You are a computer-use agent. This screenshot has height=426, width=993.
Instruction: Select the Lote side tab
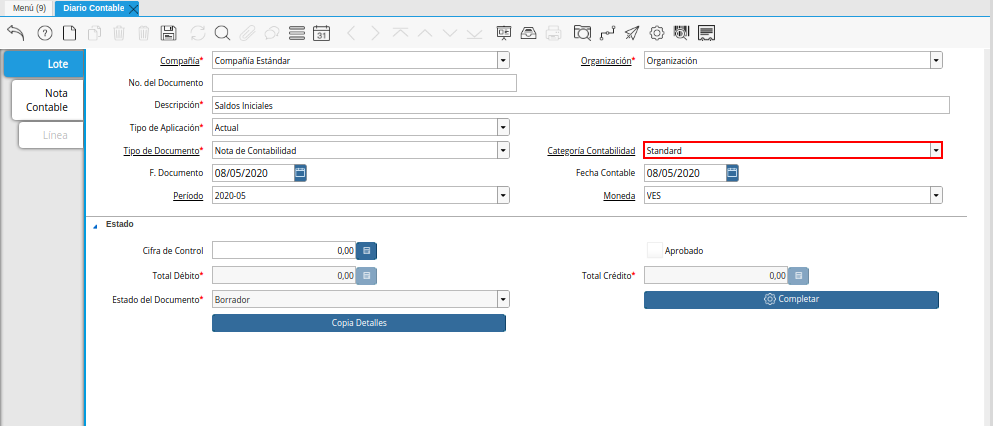click(x=44, y=64)
